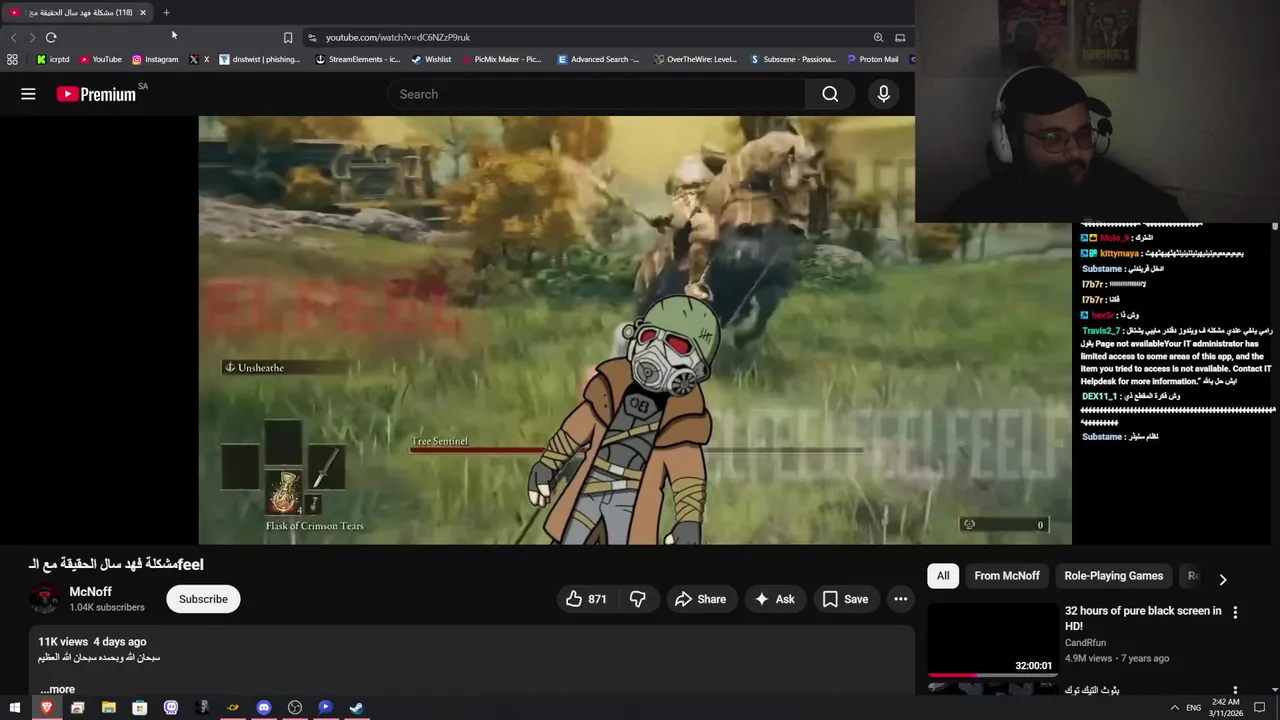Open Microsoft Store from the taskbar
Image resolution: width=1280 pixels, height=720 pixels.
(140, 708)
